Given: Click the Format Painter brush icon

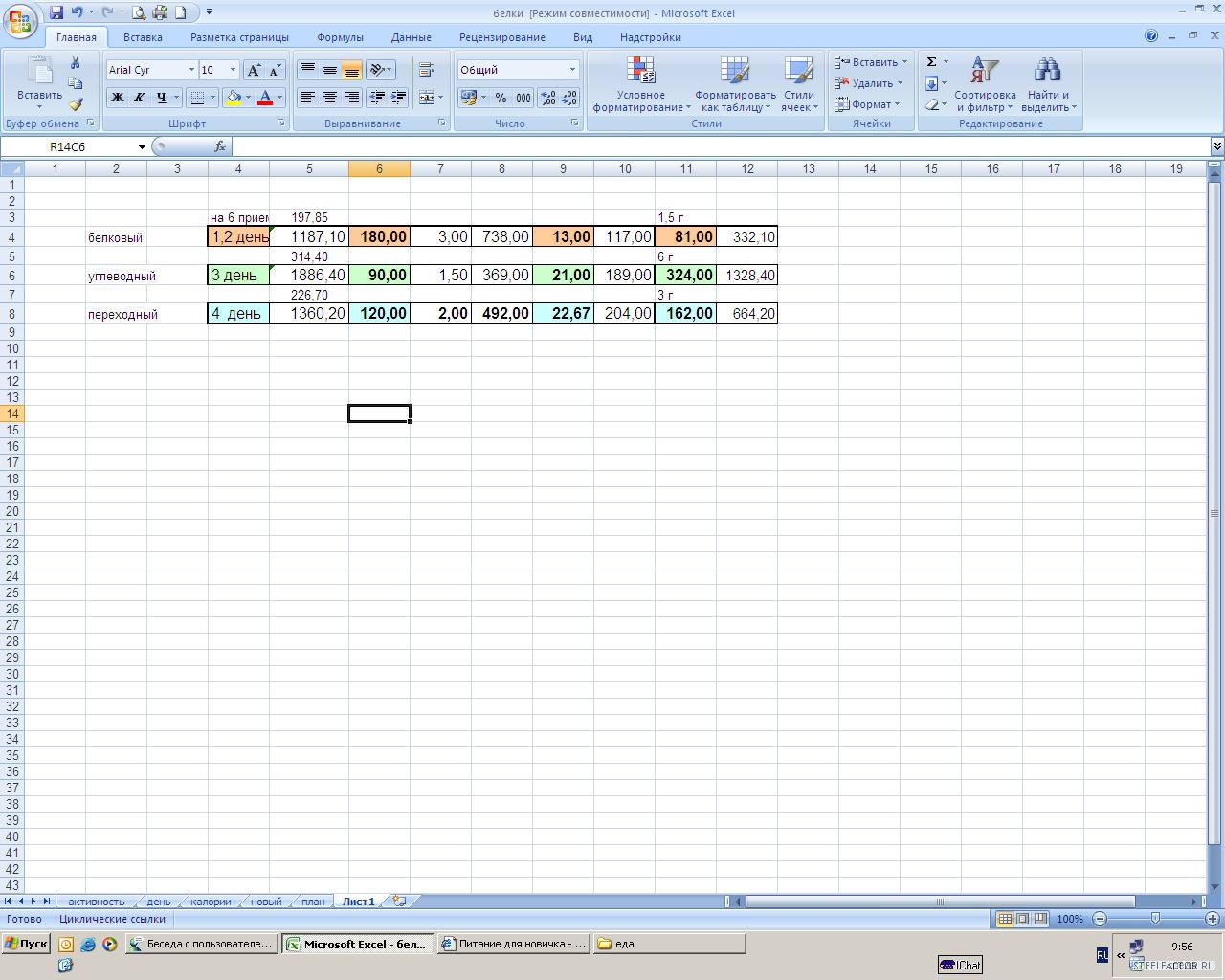Looking at the screenshot, I should tap(76, 104).
